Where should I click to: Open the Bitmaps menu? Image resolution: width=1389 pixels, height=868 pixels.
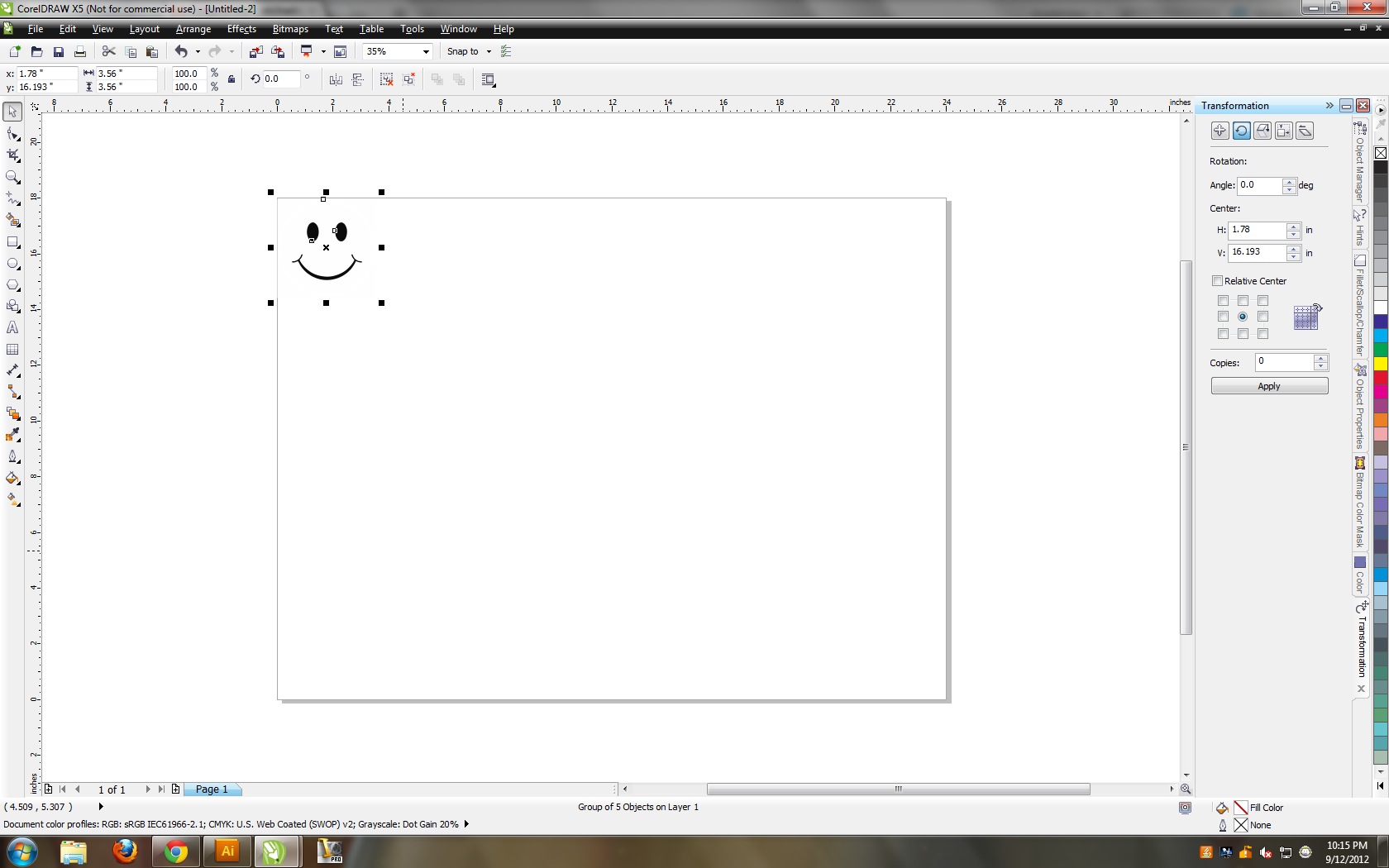tap(290, 29)
